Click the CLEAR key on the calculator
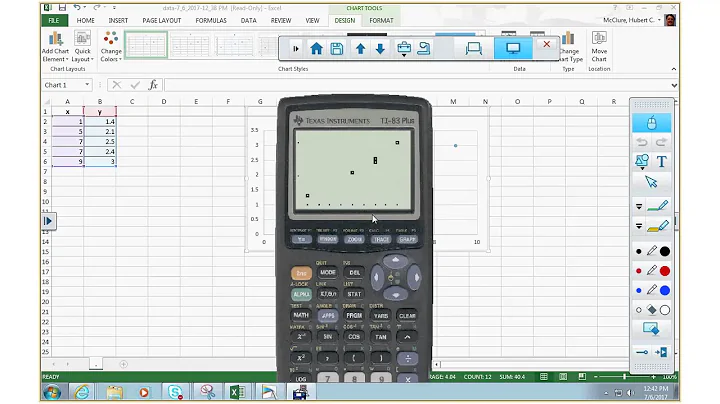This screenshot has width=720, height=404. tap(407, 316)
